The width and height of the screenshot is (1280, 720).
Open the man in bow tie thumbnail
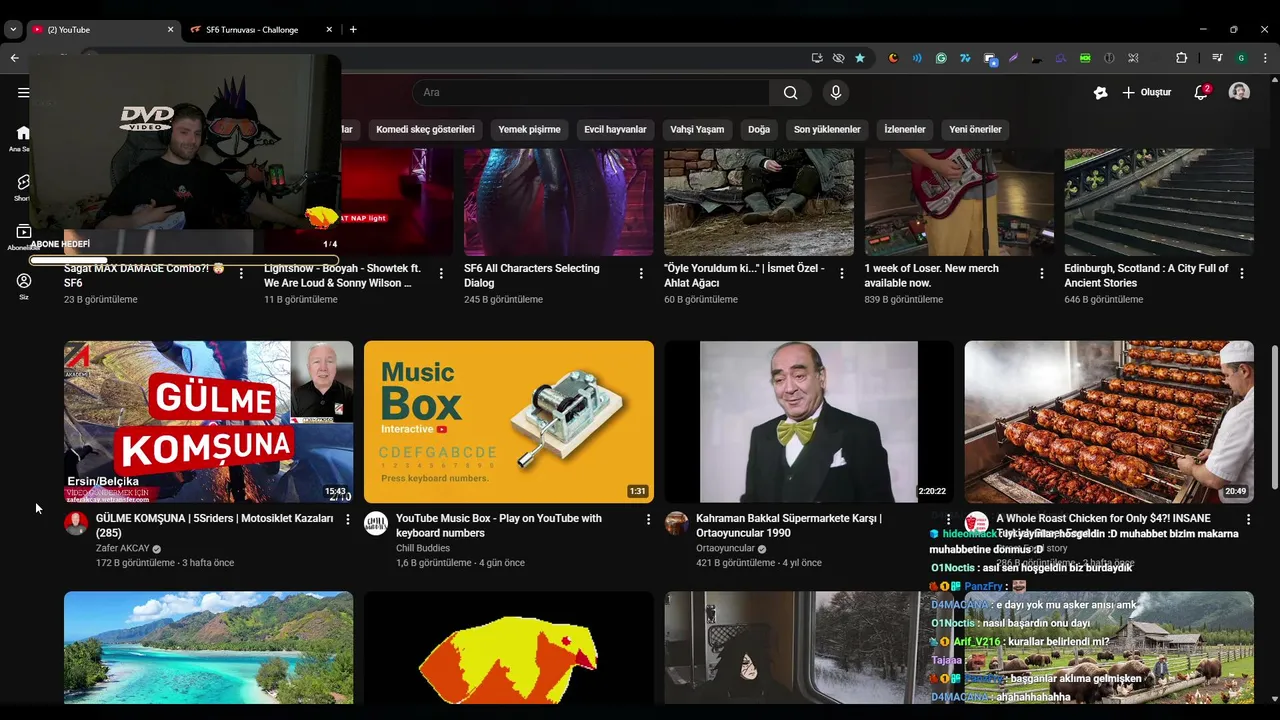coord(809,422)
